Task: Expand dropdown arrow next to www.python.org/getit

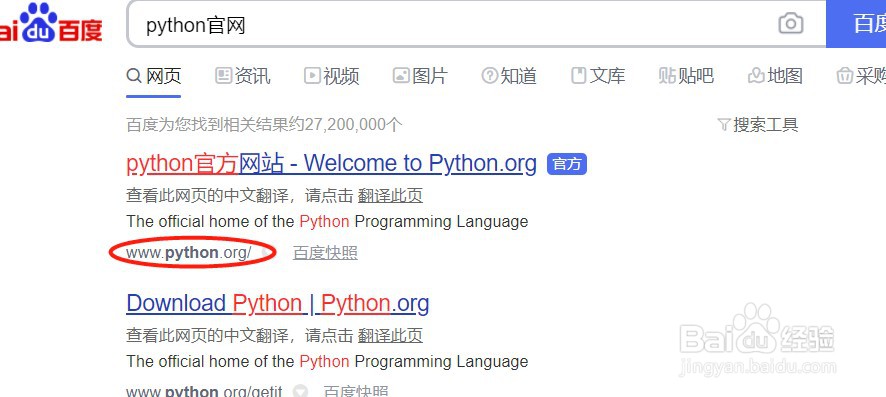Action: pos(300,391)
